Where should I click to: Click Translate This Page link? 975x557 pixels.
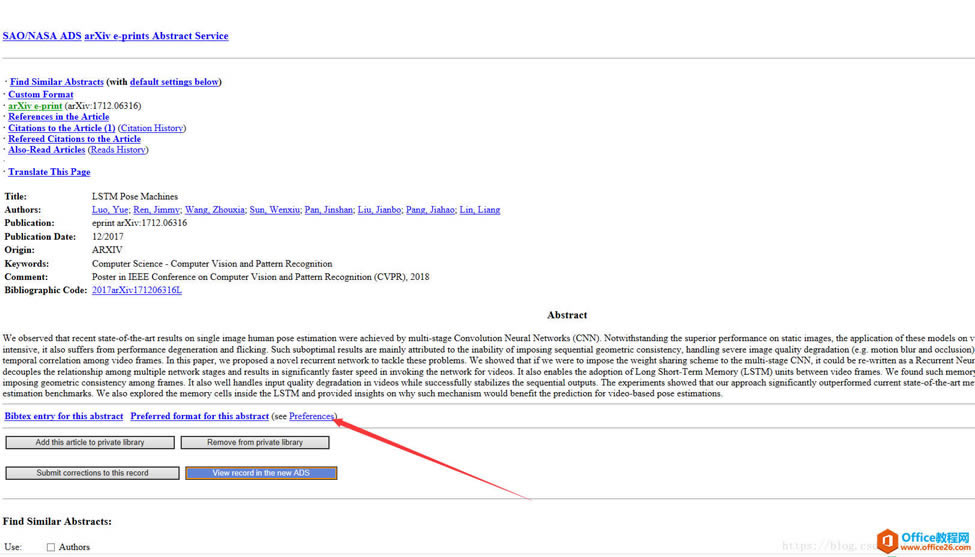pyautogui.click(x=49, y=172)
